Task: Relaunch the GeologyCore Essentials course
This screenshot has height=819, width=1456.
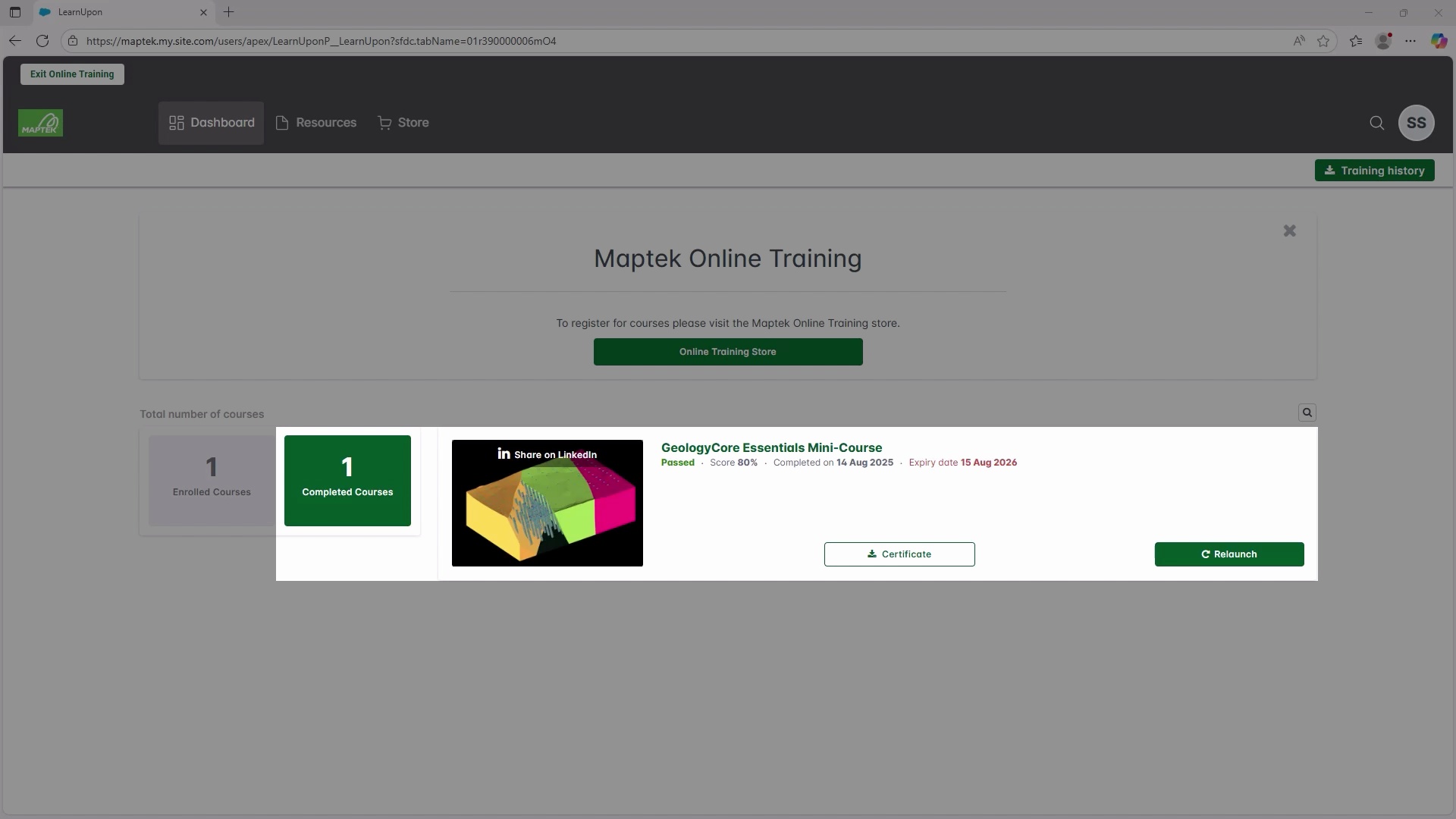Action: (x=1228, y=554)
